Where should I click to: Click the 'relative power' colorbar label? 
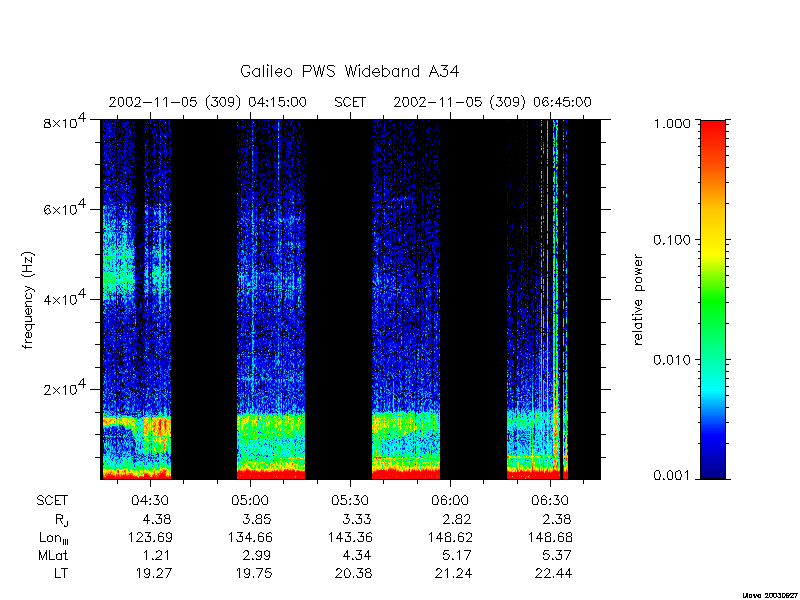click(638, 300)
